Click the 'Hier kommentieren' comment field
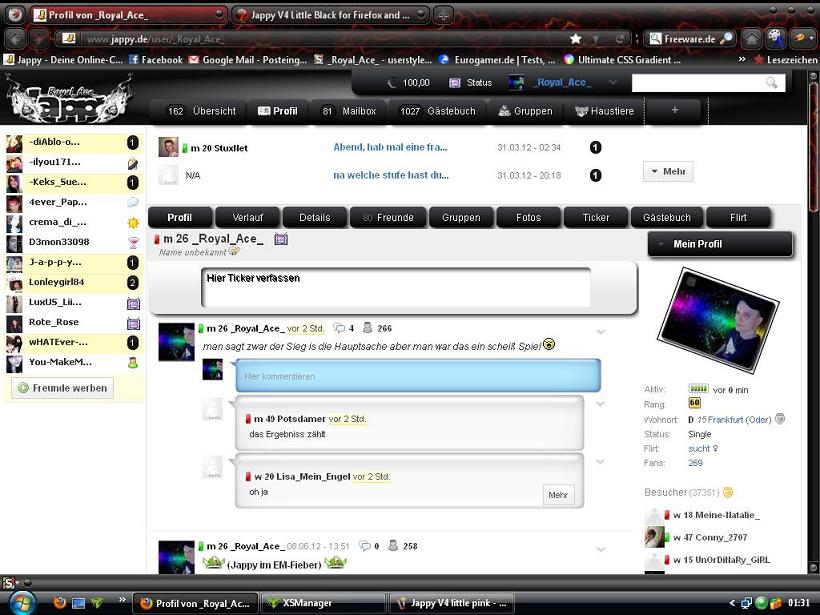This screenshot has width=820, height=615. [418, 376]
